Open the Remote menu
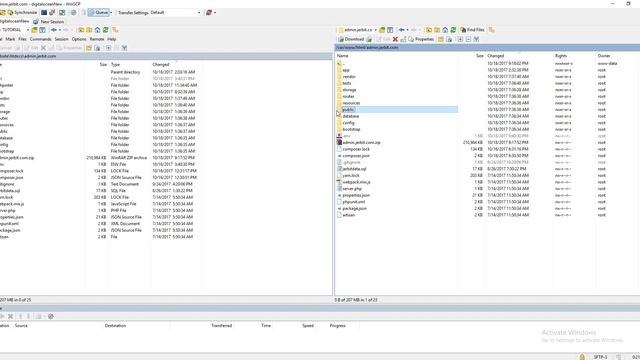This screenshot has width=640, height=360. [97, 39]
